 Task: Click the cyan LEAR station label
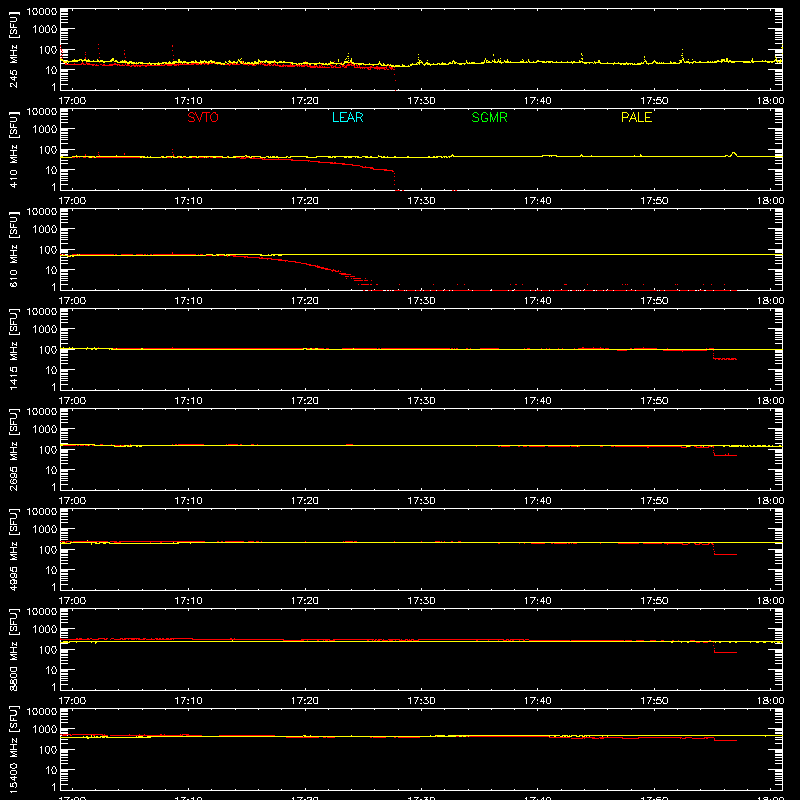click(347, 117)
